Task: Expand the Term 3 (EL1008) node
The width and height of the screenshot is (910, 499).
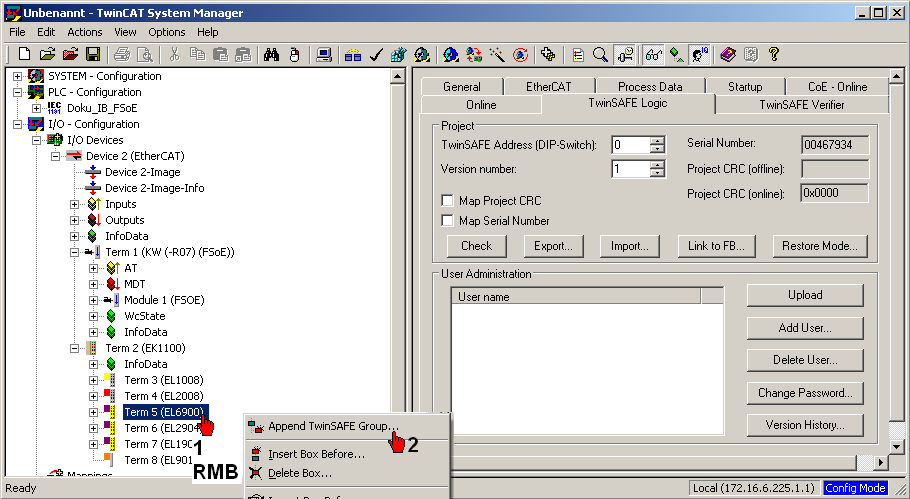Action: 93,380
